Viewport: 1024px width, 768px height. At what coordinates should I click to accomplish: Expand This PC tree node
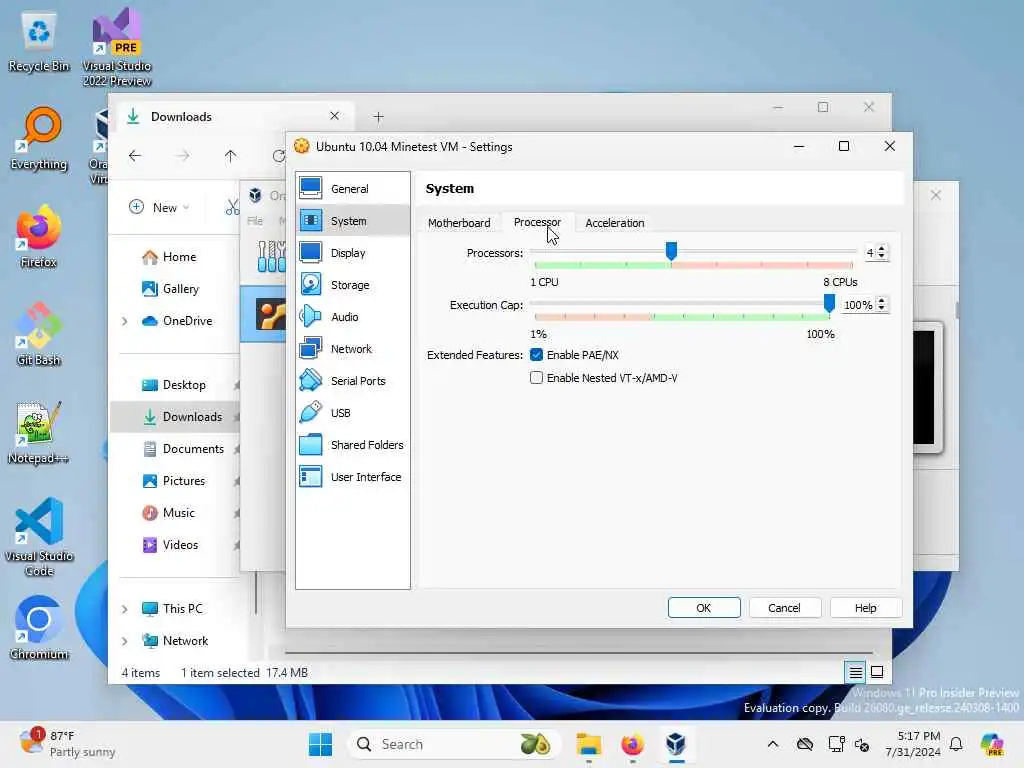(124, 609)
